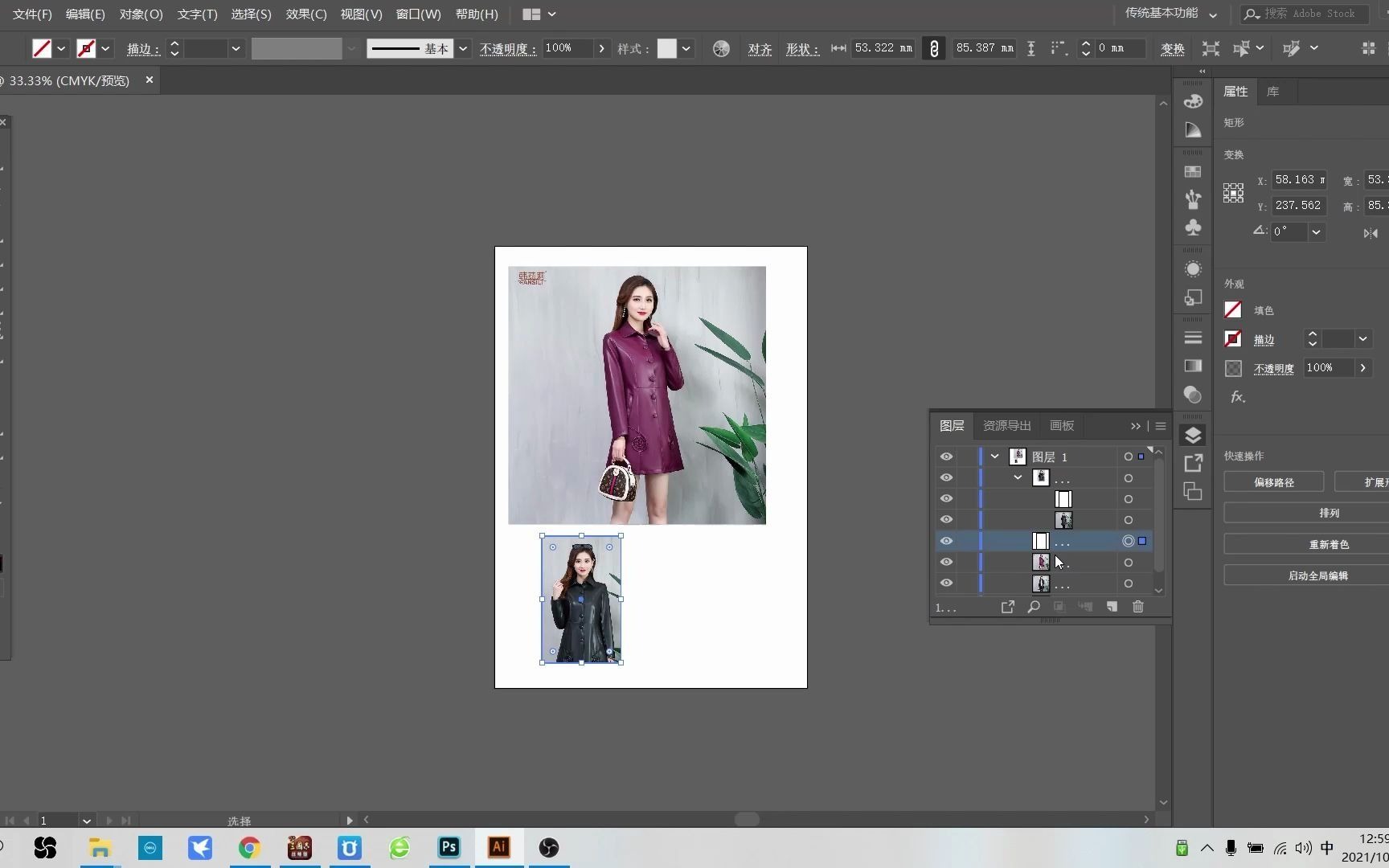1389x868 pixels.
Task: Open Adobe Photoshop from the taskbar
Action: click(x=449, y=847)
